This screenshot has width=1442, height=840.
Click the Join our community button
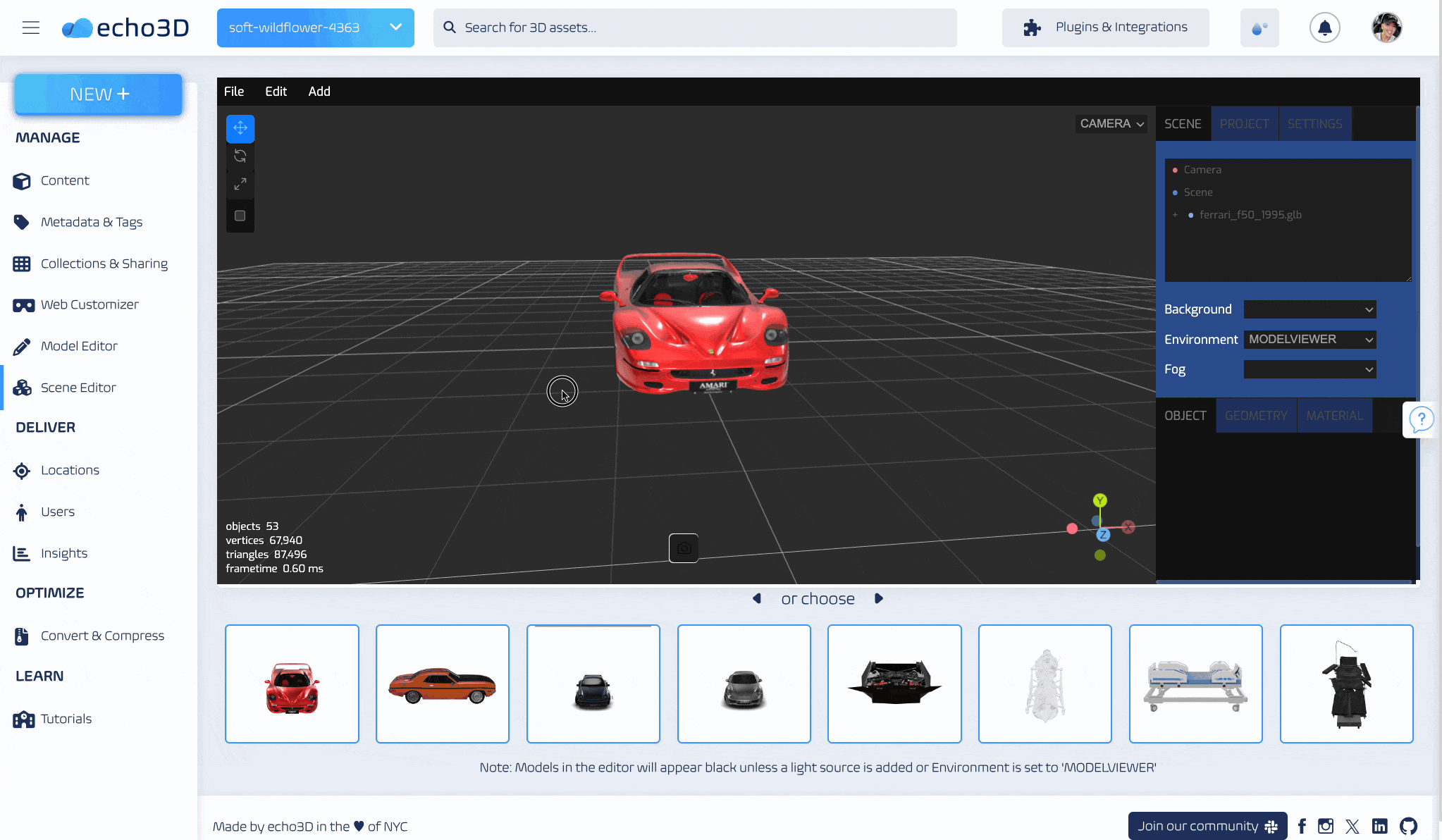coord(1207,826)
